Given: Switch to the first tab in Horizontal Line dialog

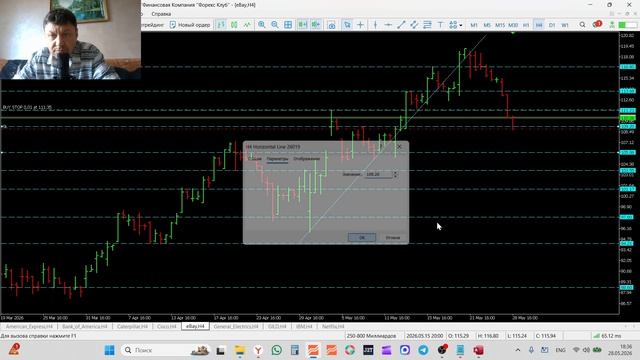Looking at the screenshot, I should [x=255, y=159].
